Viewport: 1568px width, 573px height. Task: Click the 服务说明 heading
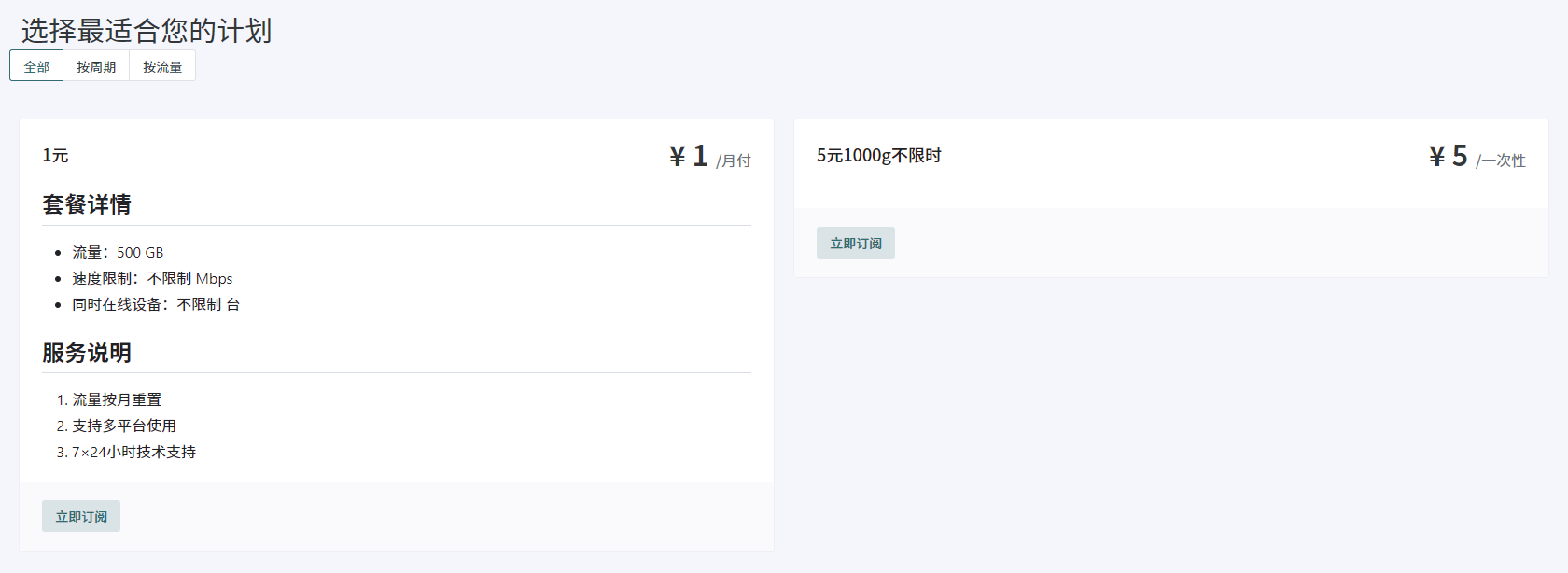[87, 353]
